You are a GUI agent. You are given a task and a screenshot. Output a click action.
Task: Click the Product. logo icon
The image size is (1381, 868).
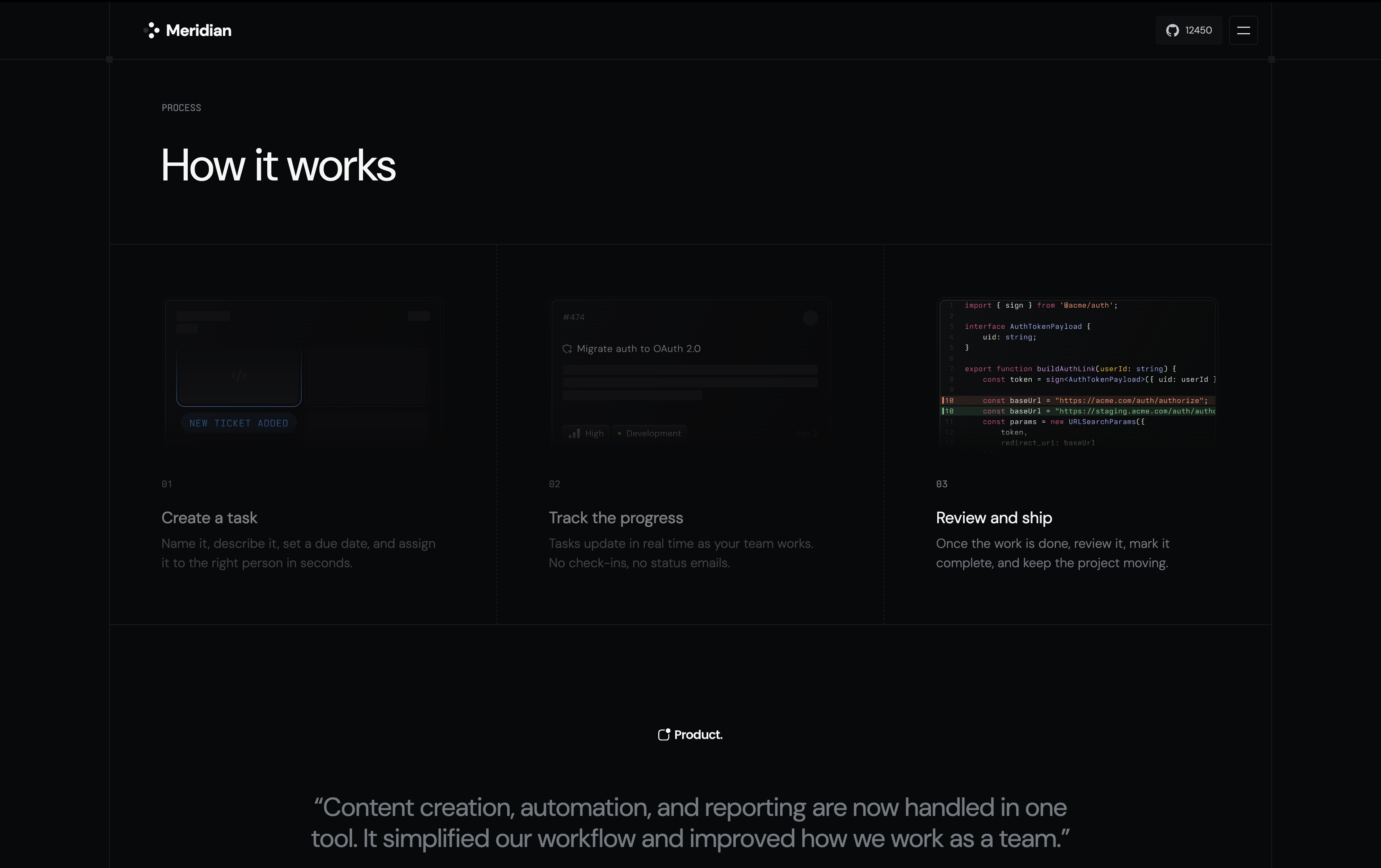[x=664, y=734]
